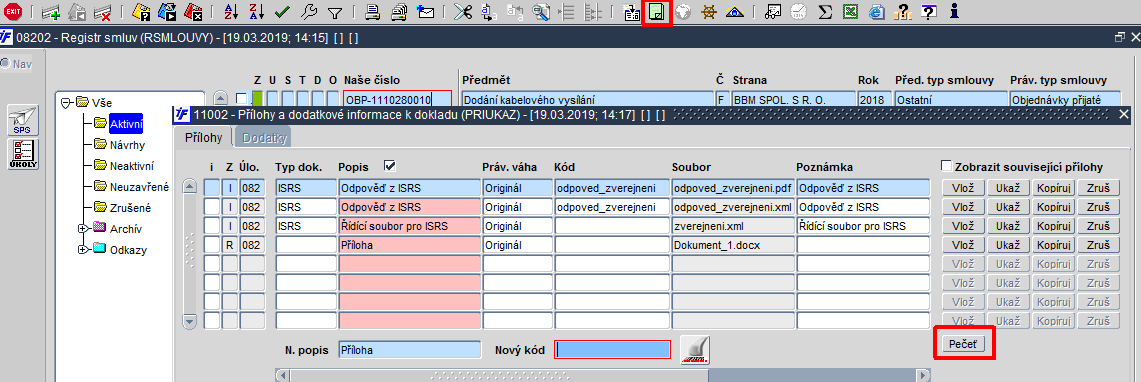Click the horizontal scrollbar right arrow
The width and height of the screenshot is (1141, 382).
[x=923, y=375]
